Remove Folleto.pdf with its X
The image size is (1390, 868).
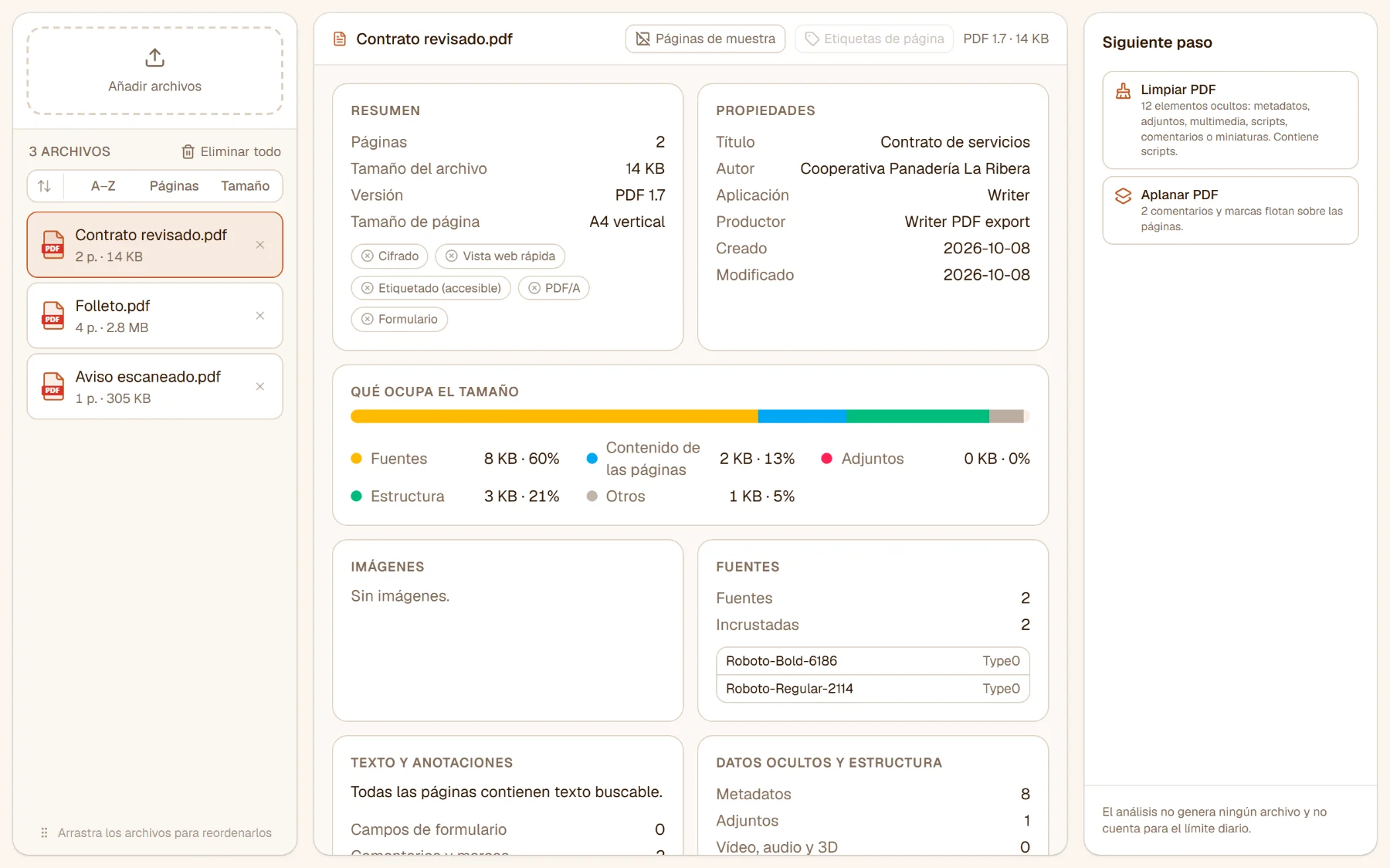[x=260, y=316]
